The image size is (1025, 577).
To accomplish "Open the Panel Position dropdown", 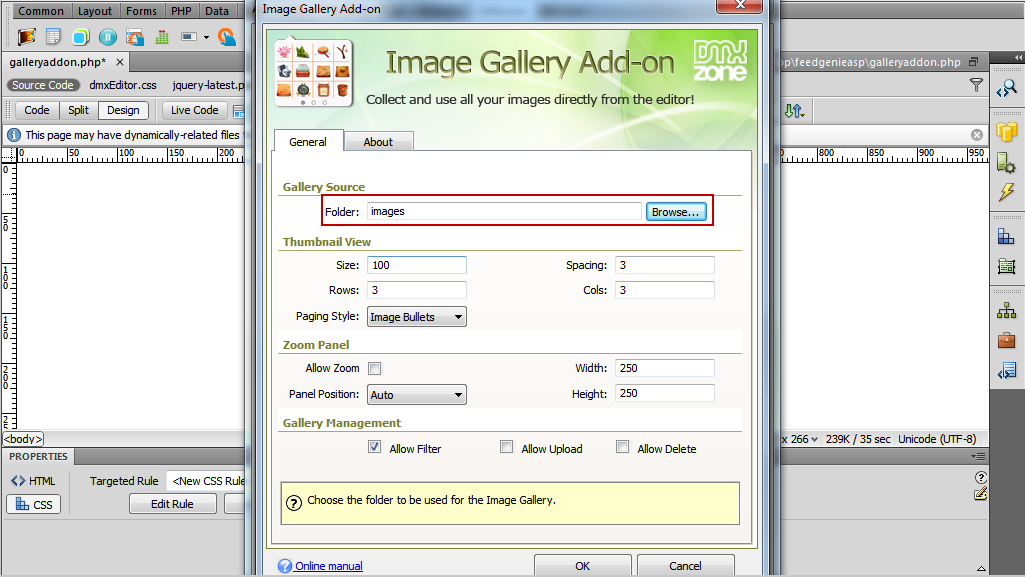I will 416,395.
